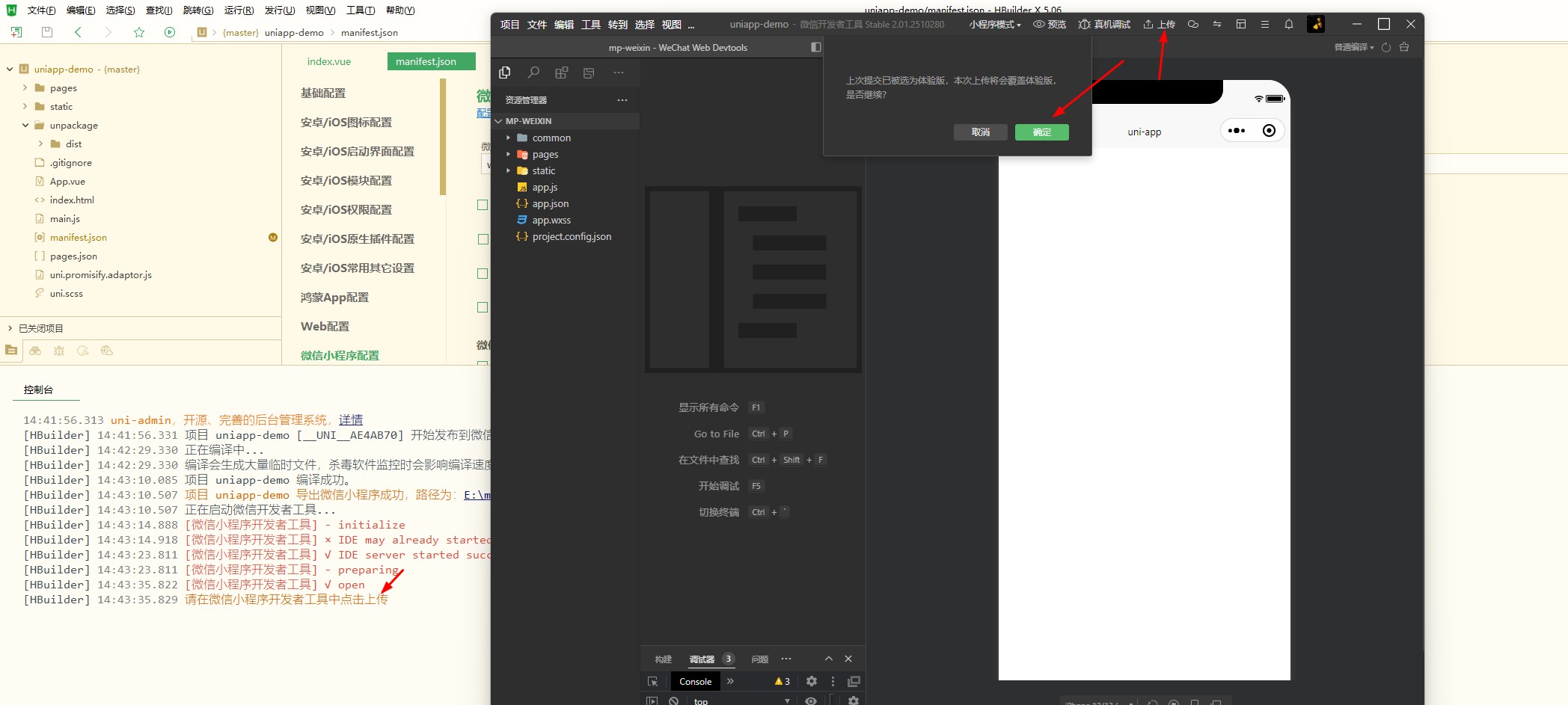Expand the 已关闭项目 section
1568x705 pixels.
pos(10,328)
